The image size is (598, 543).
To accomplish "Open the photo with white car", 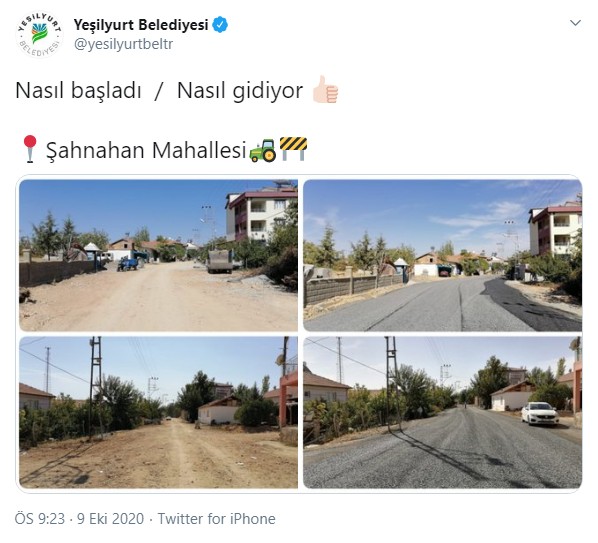I will tap(442, 412).
